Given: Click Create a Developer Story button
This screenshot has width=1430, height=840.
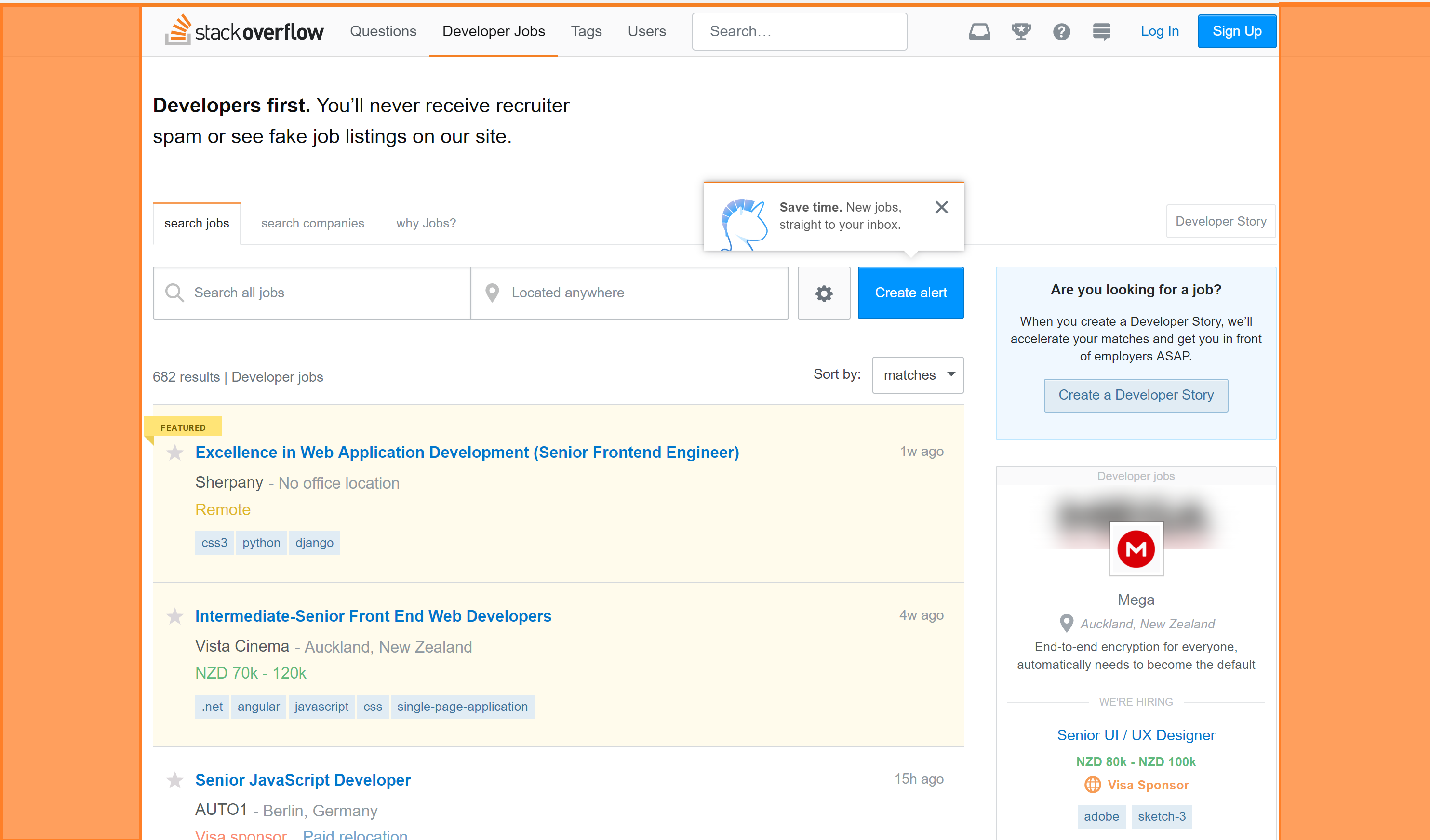Looking at the screenshot, I should point(1136,395).
